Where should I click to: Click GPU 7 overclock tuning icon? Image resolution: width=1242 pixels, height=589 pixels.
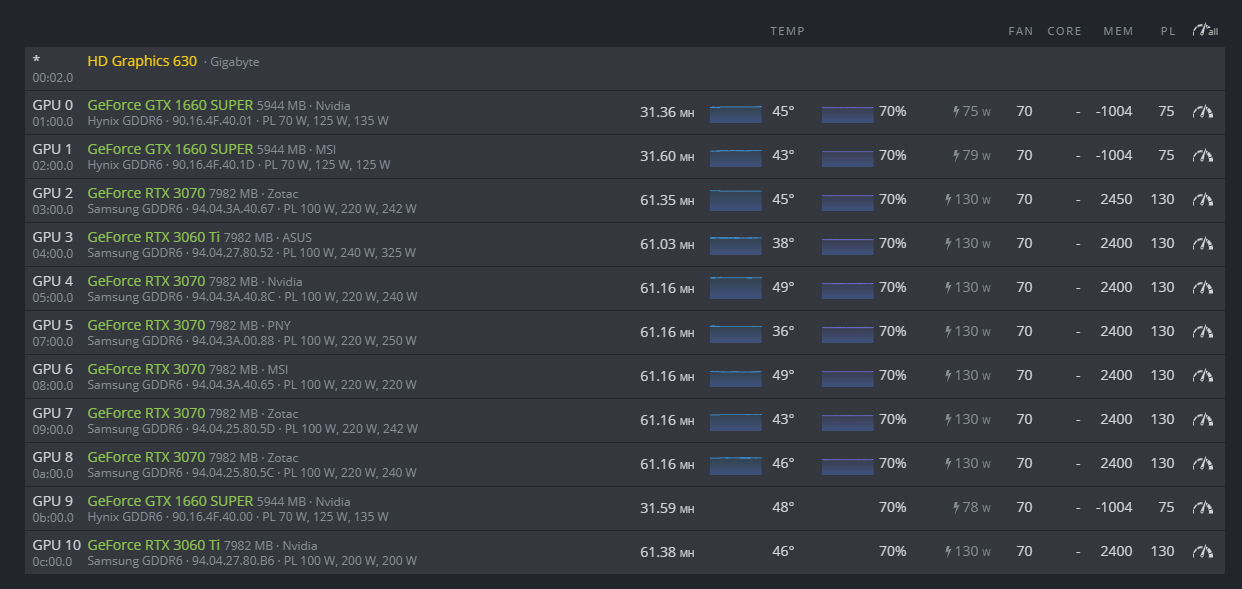coord(1202,420)
